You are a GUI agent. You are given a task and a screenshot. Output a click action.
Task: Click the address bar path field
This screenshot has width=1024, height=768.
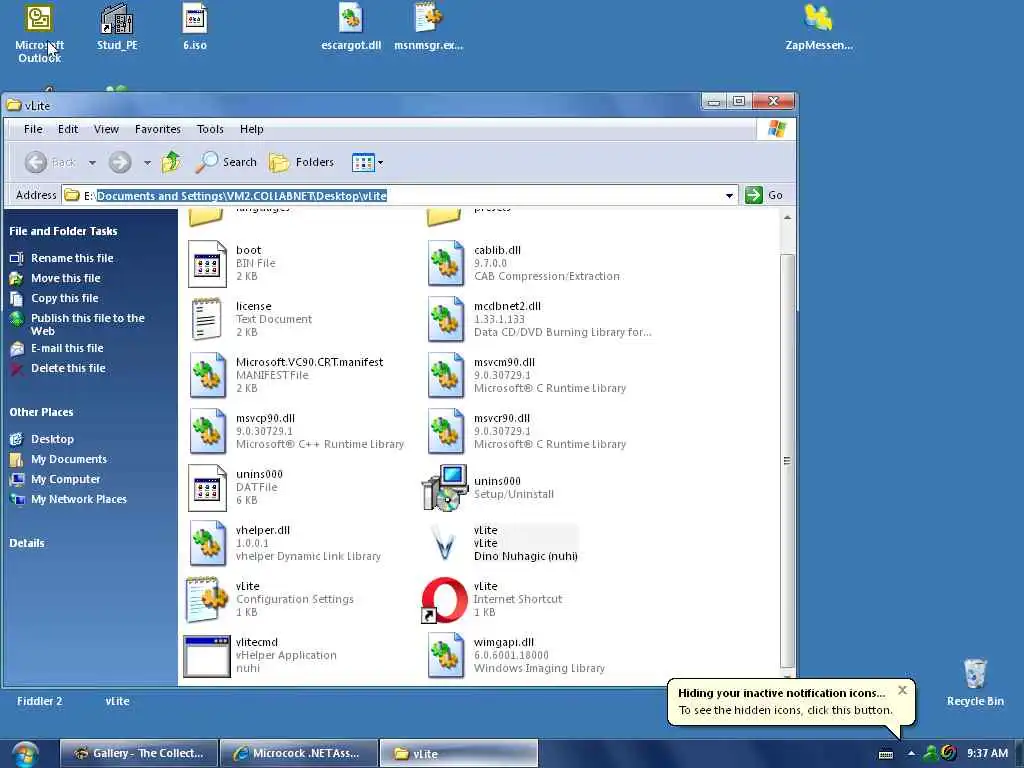click(400, 195)
